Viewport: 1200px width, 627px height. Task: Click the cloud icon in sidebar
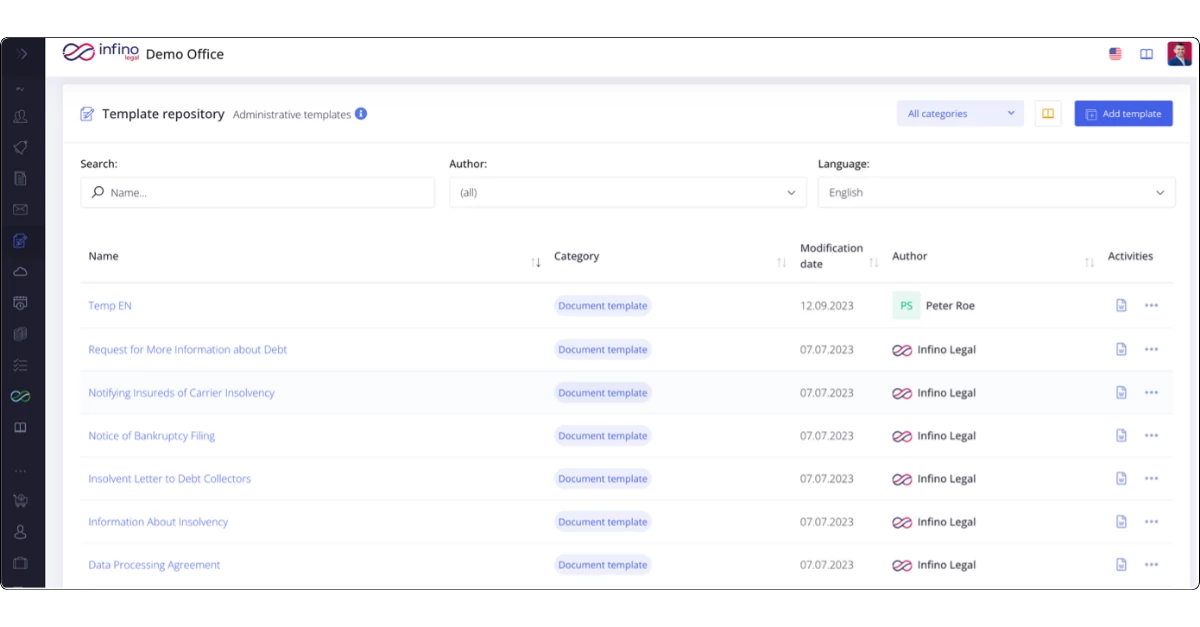click(x=20, y=272)
